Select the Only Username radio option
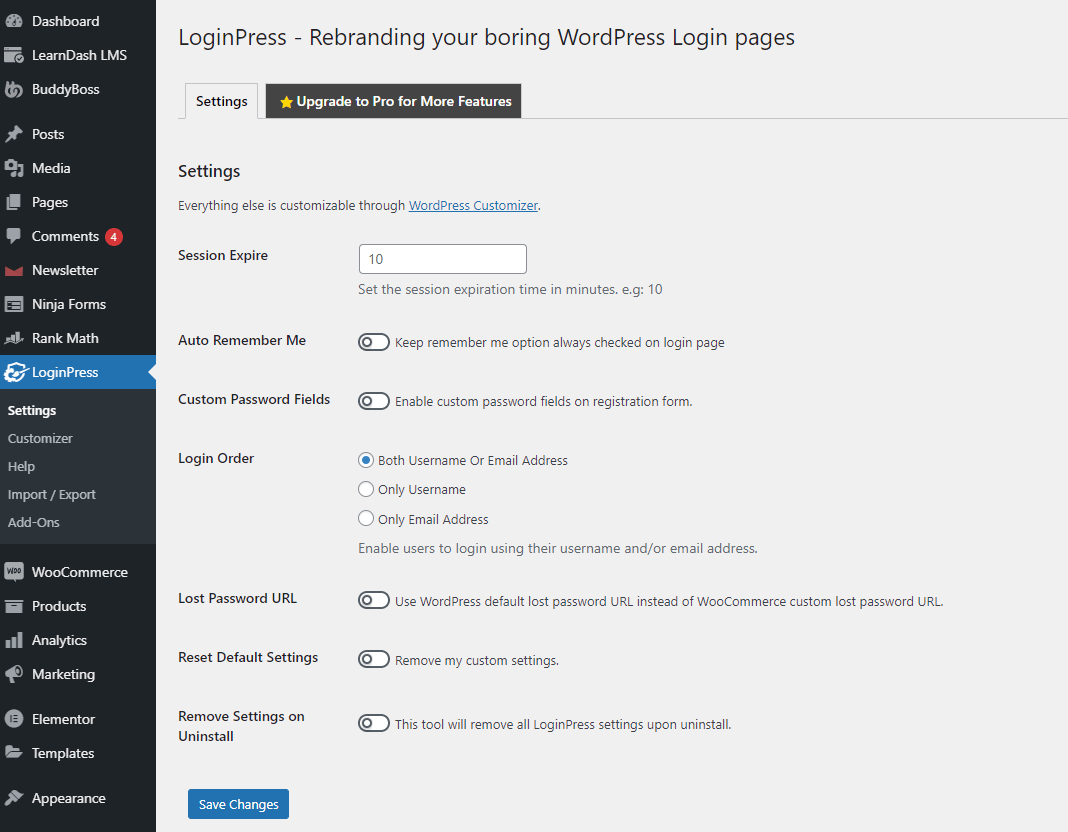 coord(366,490)
